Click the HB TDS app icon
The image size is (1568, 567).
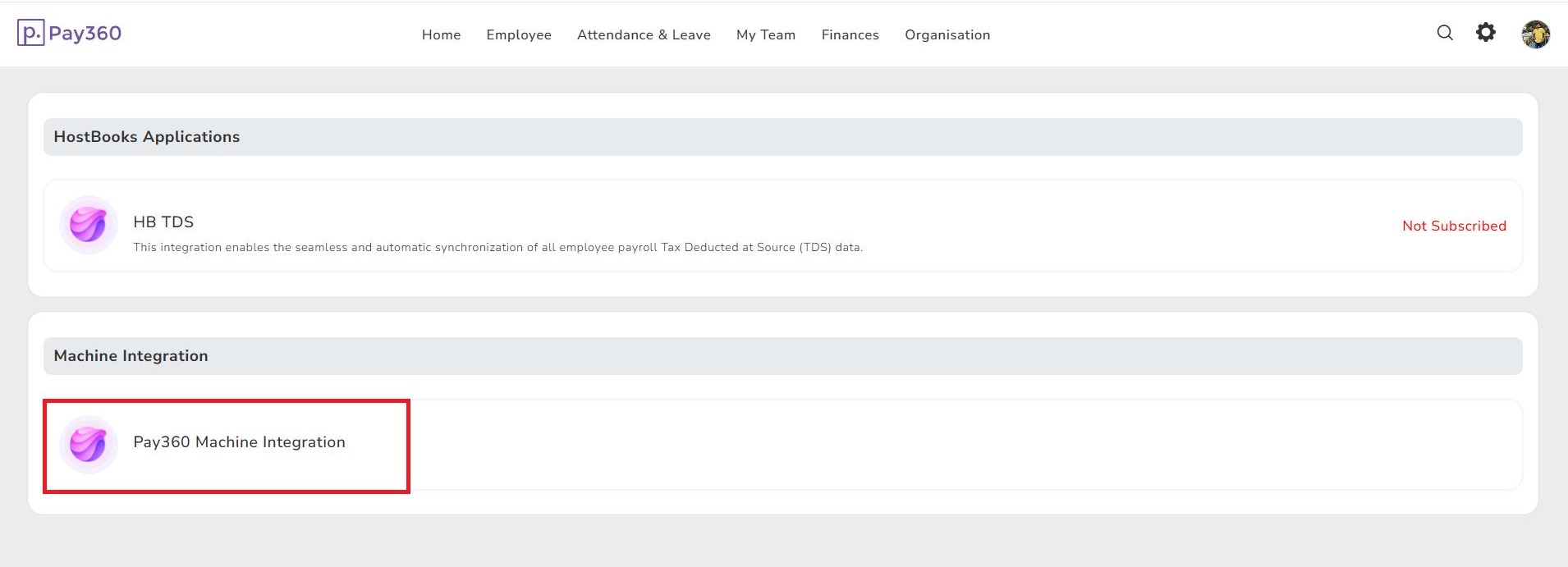point(89,225)
